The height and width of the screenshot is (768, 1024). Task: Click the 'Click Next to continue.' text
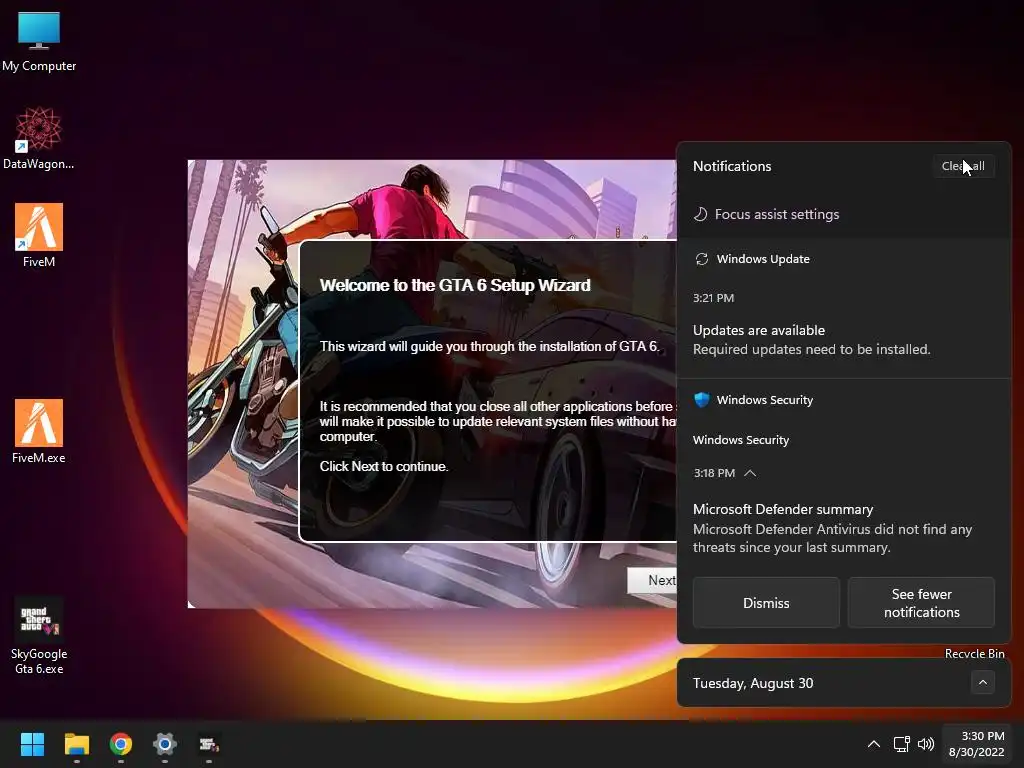coord(383,466)
